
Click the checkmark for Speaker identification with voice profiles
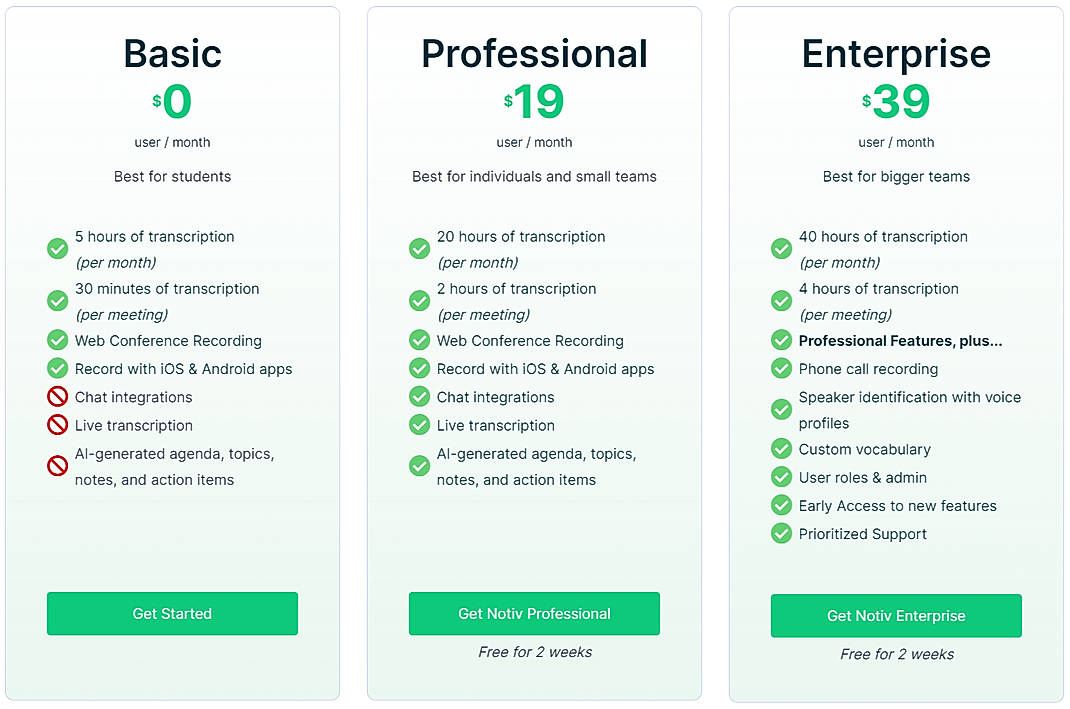tap(781, 408)
